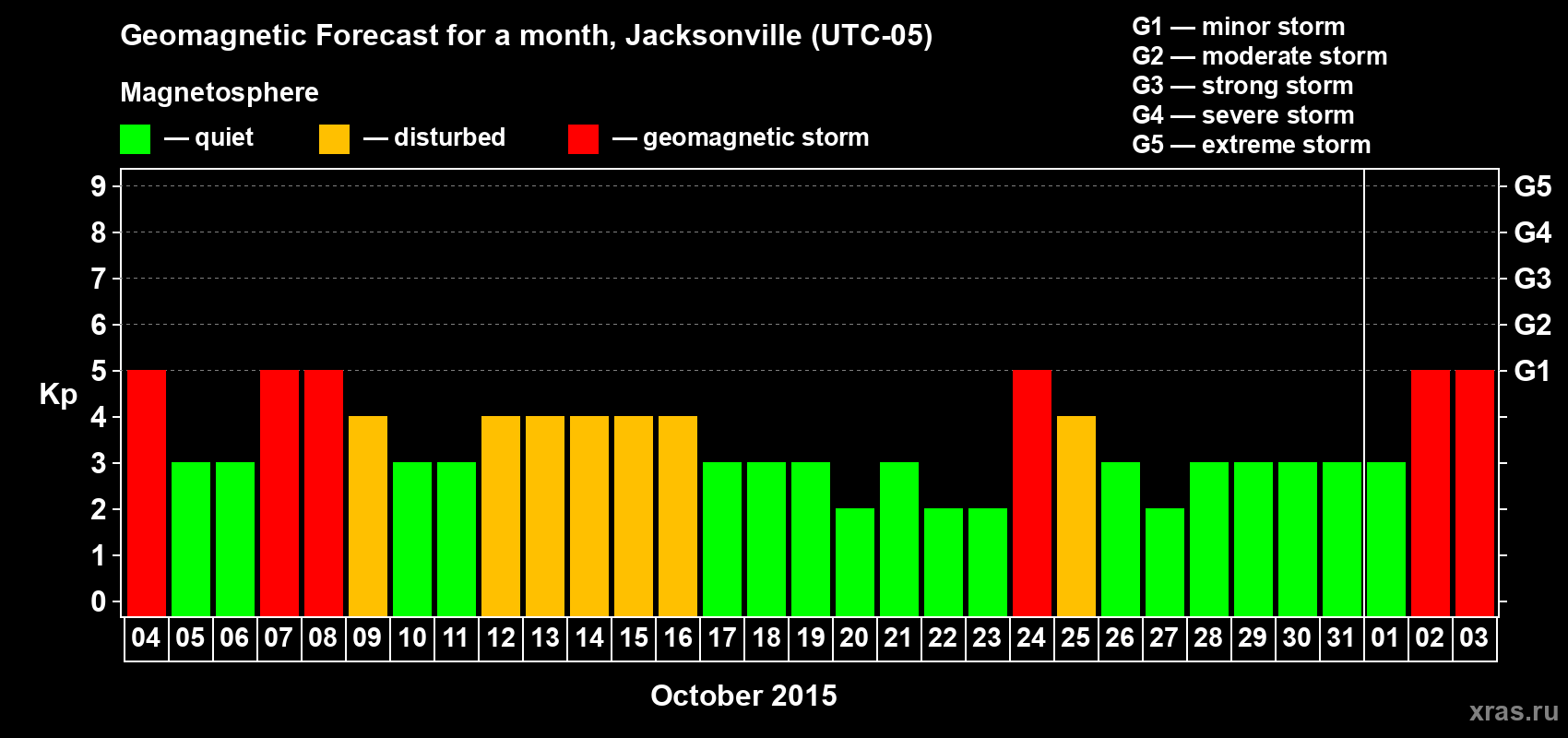Click the green bar for October 27
1568x738 pixels.
(x=1165, y=563)
